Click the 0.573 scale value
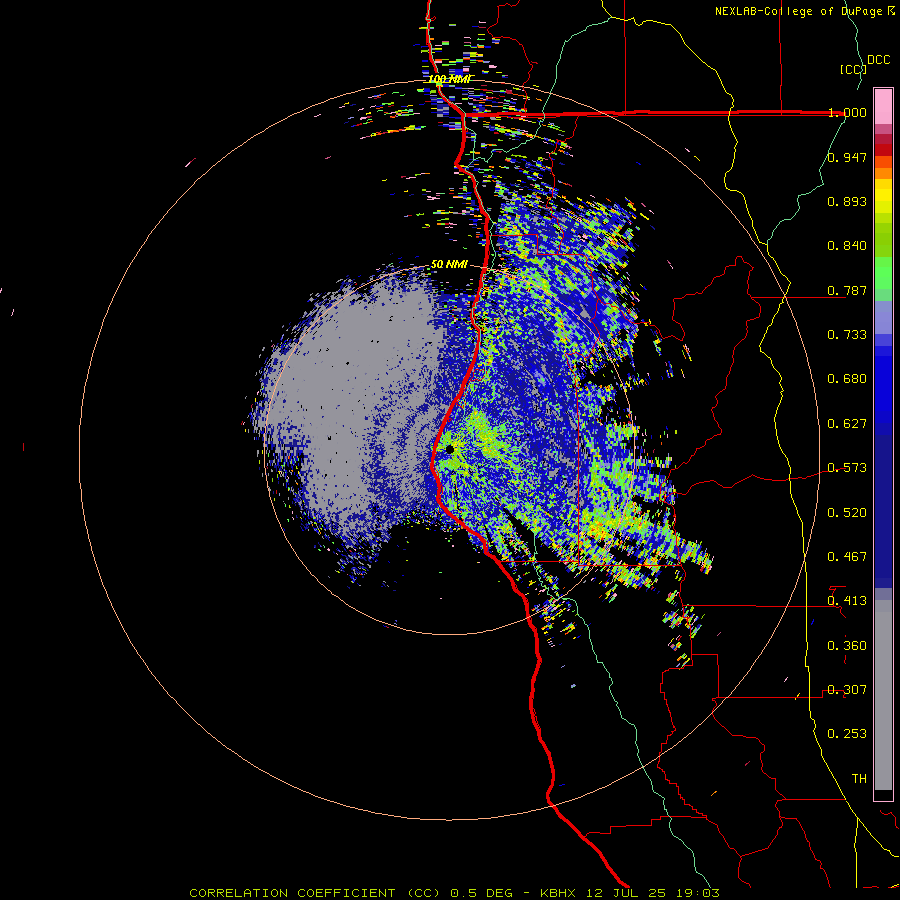This screenshot has width=900, height=900. point(847,468)
